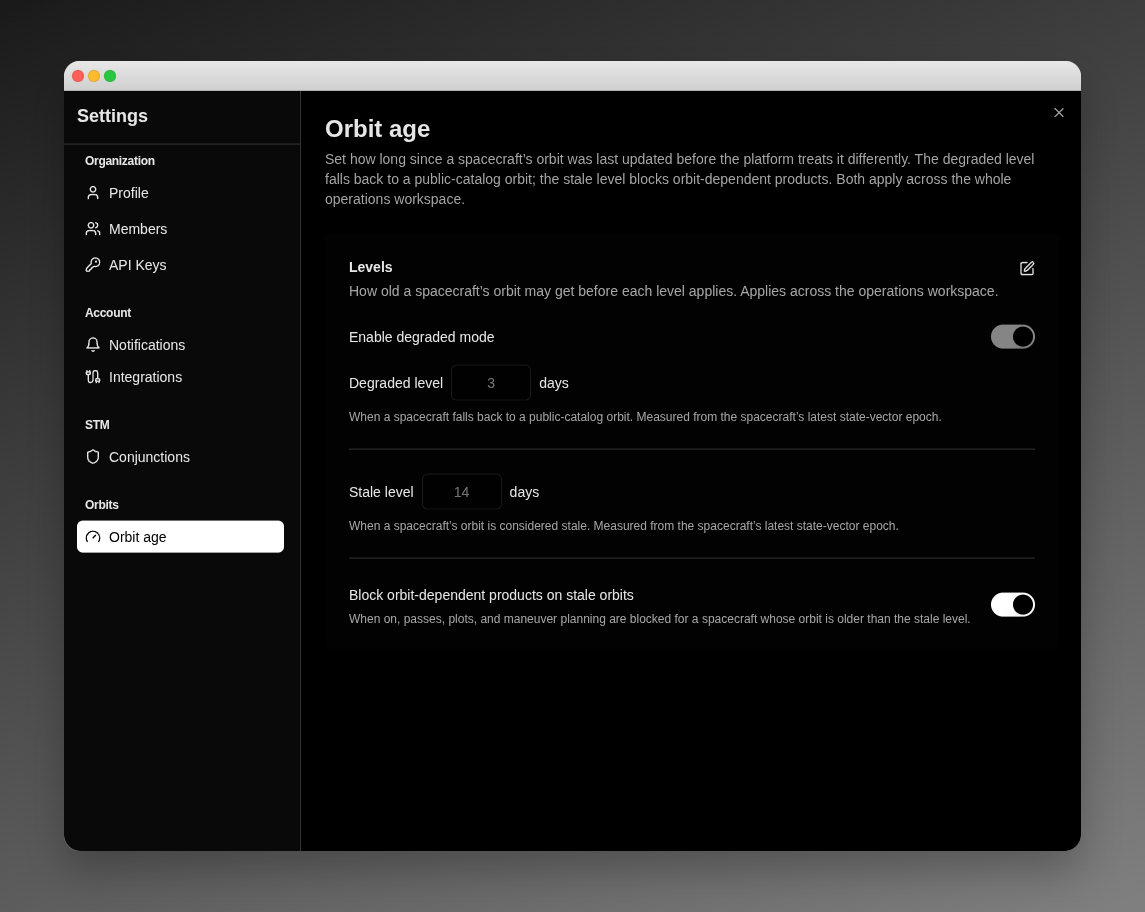Click the API Keys key icon
1145x912 pixels.
click(93, 265)
